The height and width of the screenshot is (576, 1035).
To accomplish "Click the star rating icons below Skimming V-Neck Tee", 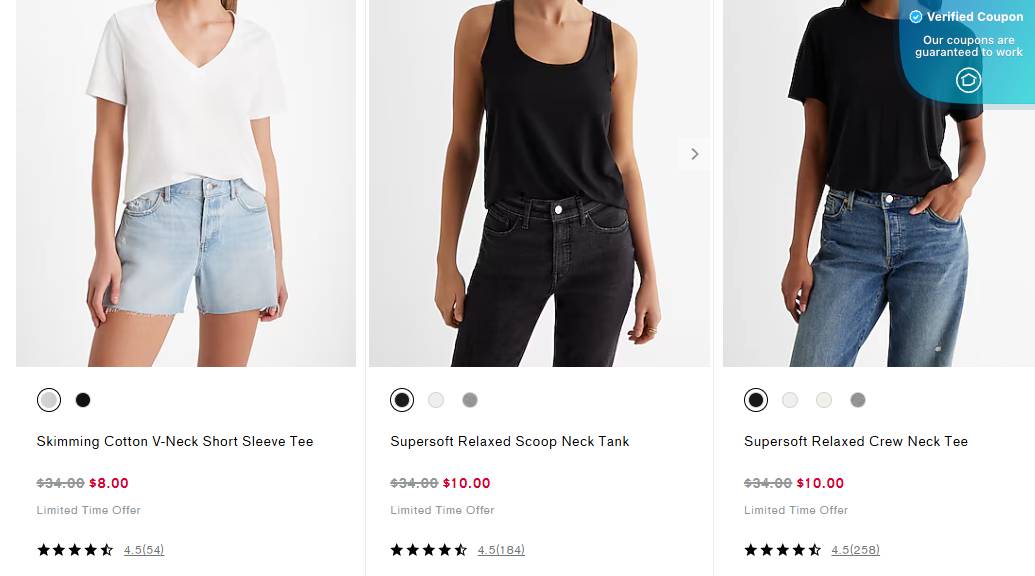I will click(74, 549).
